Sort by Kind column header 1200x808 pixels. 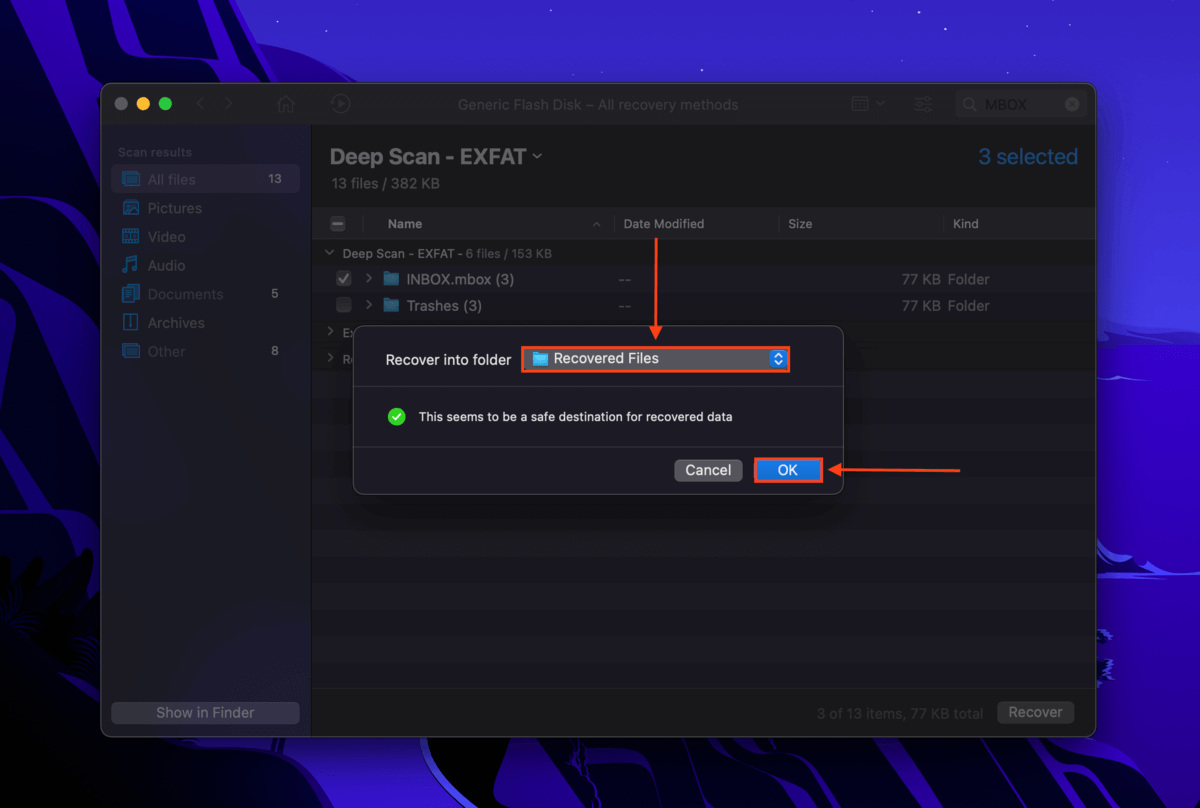tap(966, 224)
